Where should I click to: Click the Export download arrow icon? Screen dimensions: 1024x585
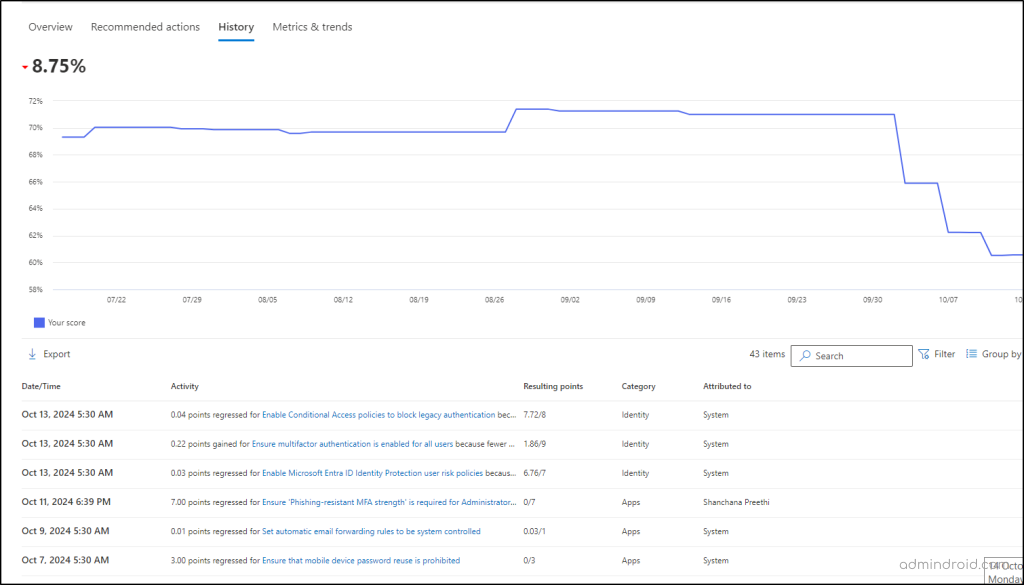click(32, 354)
